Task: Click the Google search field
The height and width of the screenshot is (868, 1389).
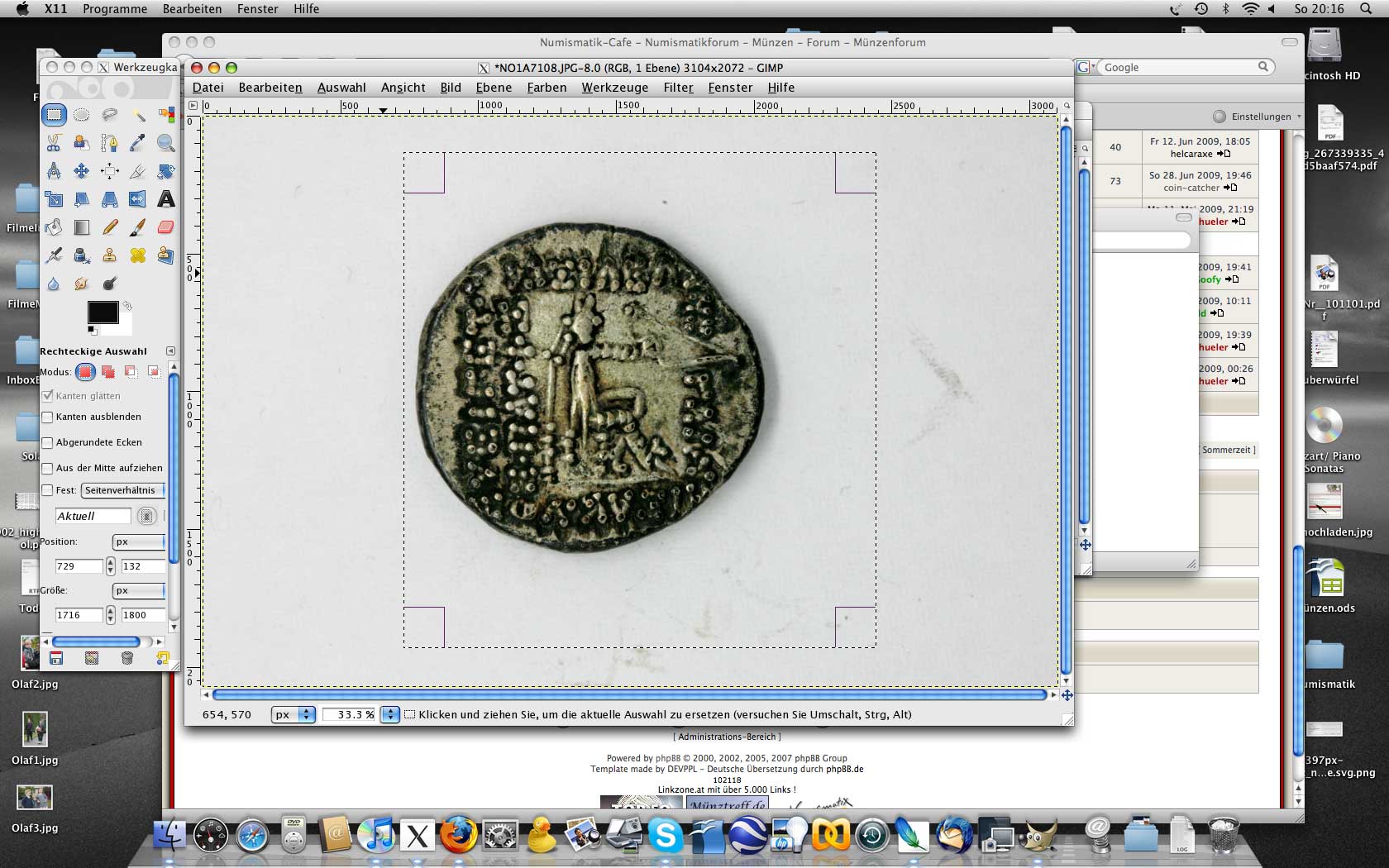Action: (x=1178, y=67)
